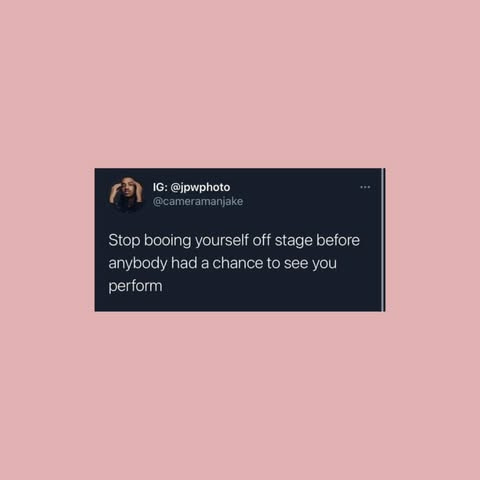Select the word "anybody" in the tweet
The width and height of the screenshot is (480, 480).
click(138, 263)
